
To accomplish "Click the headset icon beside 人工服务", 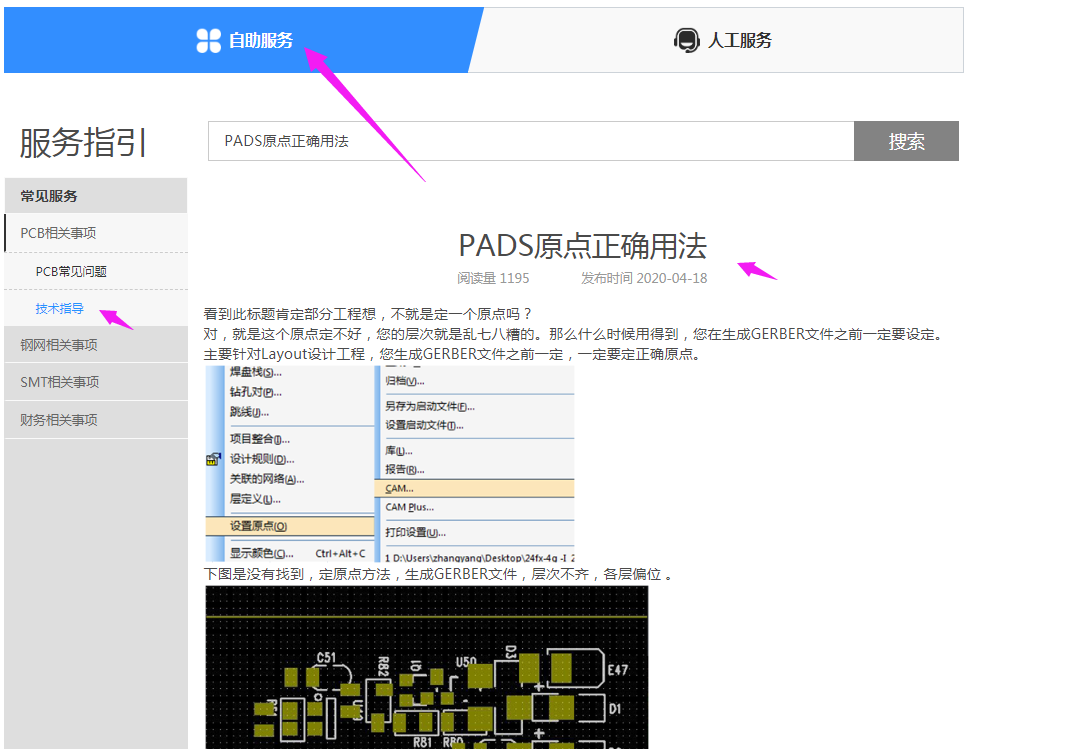I will [686, 40].
